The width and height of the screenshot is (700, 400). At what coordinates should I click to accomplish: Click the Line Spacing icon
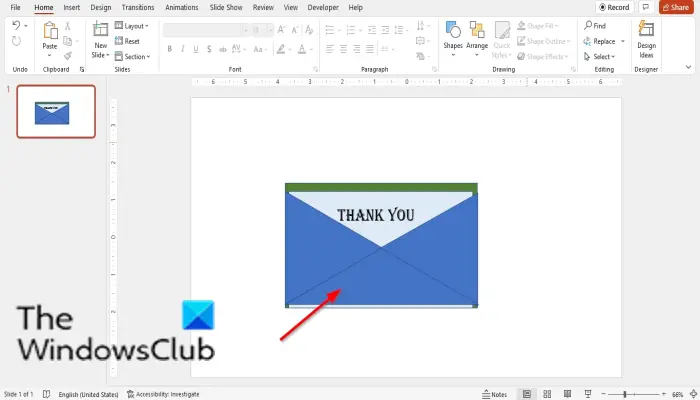click(399, 30)
